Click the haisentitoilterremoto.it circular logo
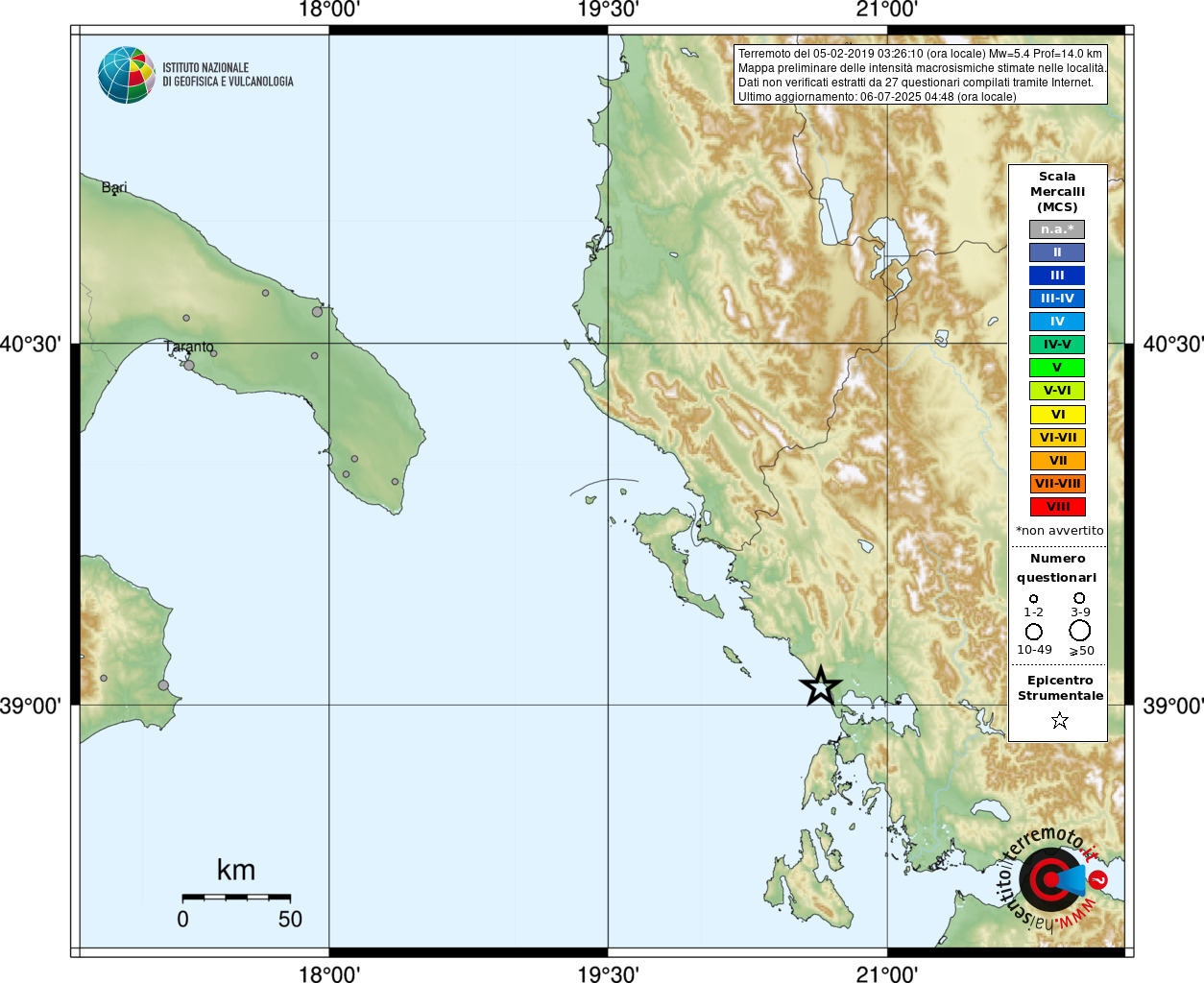 pos(1051,879)
